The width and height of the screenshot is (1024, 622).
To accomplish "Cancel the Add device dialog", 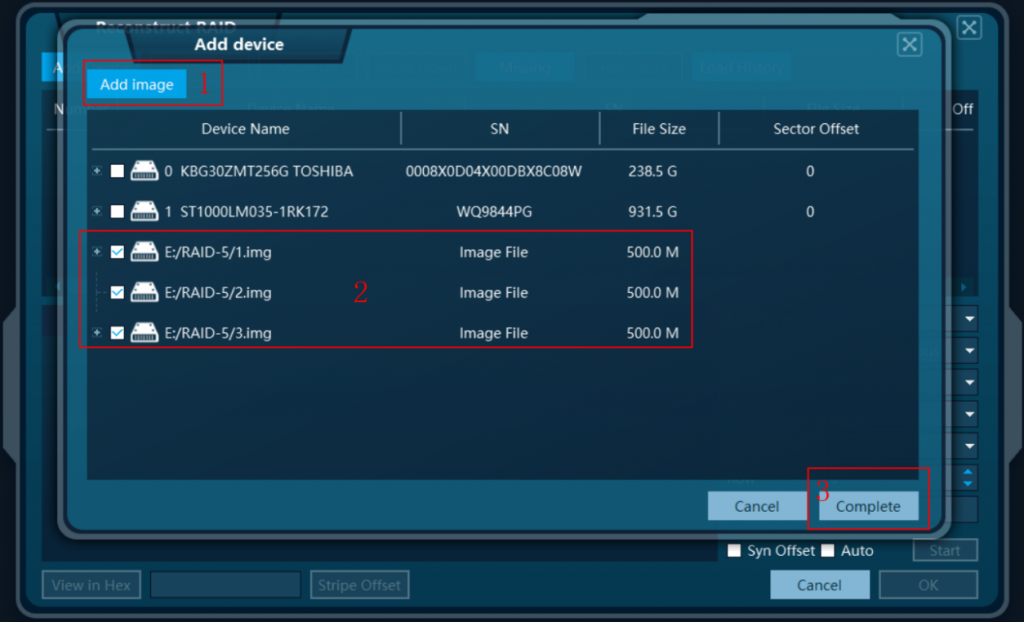I will click(756, 506).
